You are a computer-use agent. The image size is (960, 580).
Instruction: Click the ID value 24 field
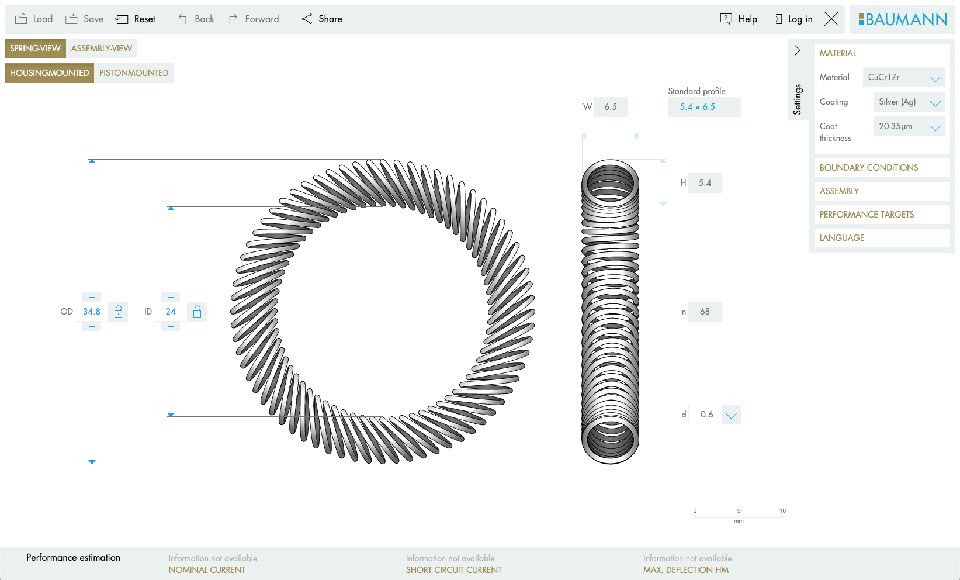tap(171, 312)
